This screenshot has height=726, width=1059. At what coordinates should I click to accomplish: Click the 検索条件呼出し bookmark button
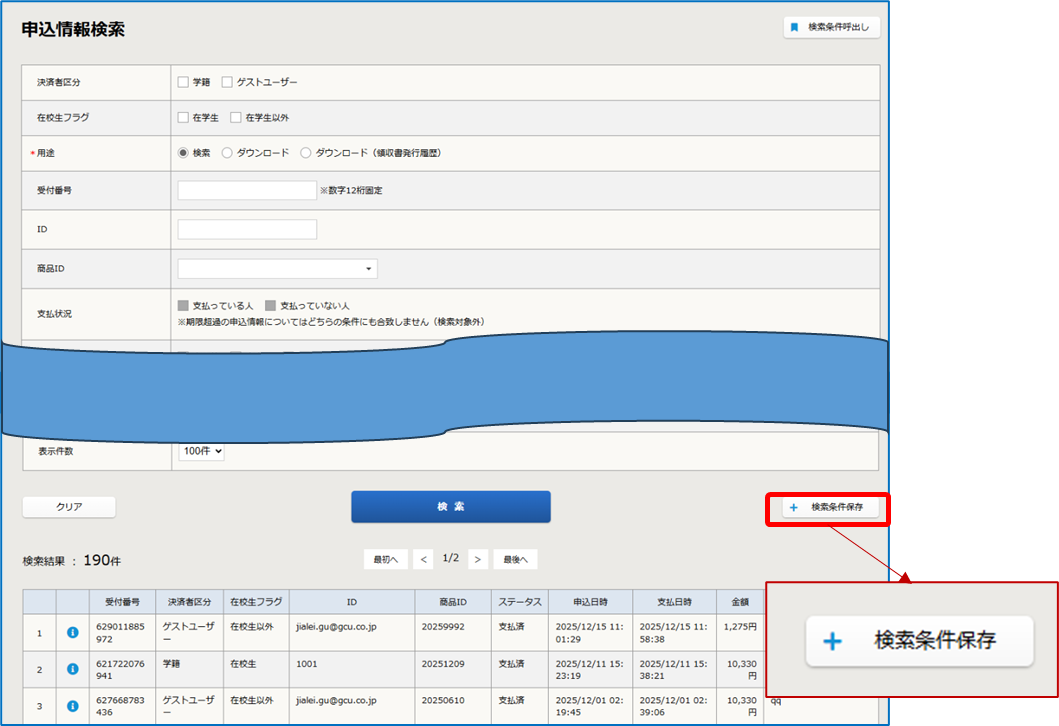click(x=831, y=28)
